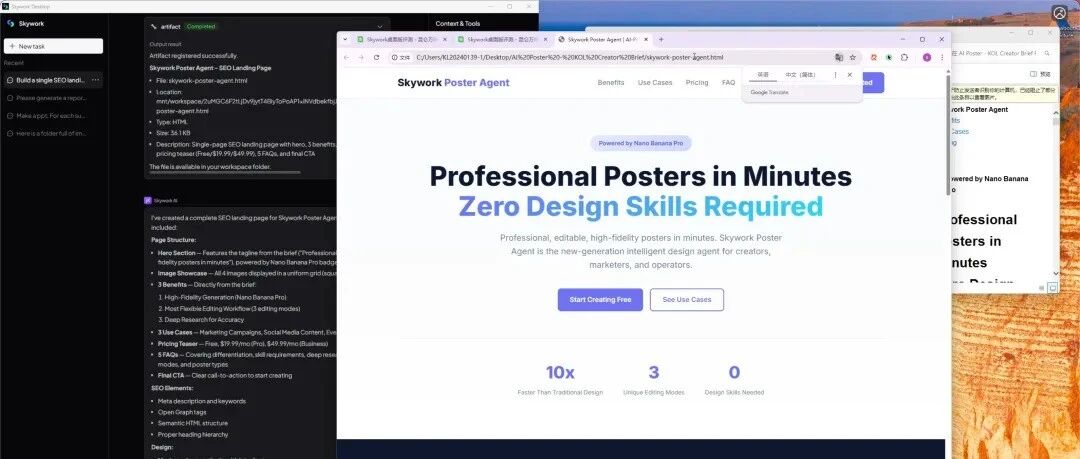Click Start Creating Free button

point(600,300)
